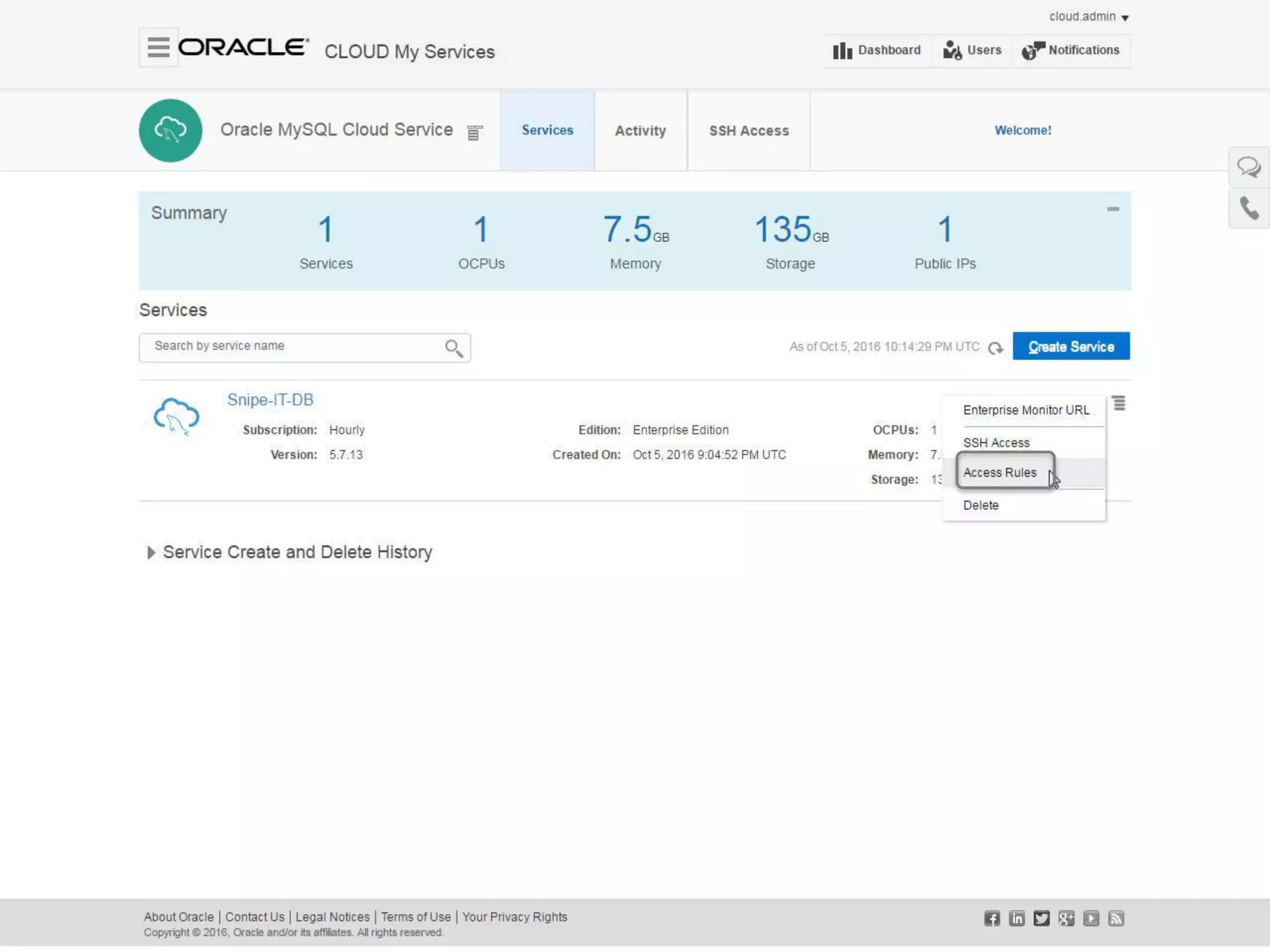Image resolution: width=1270 pixels, height=952 pixels.
Task: Open the Contact Us footer link
Action: 255,917
